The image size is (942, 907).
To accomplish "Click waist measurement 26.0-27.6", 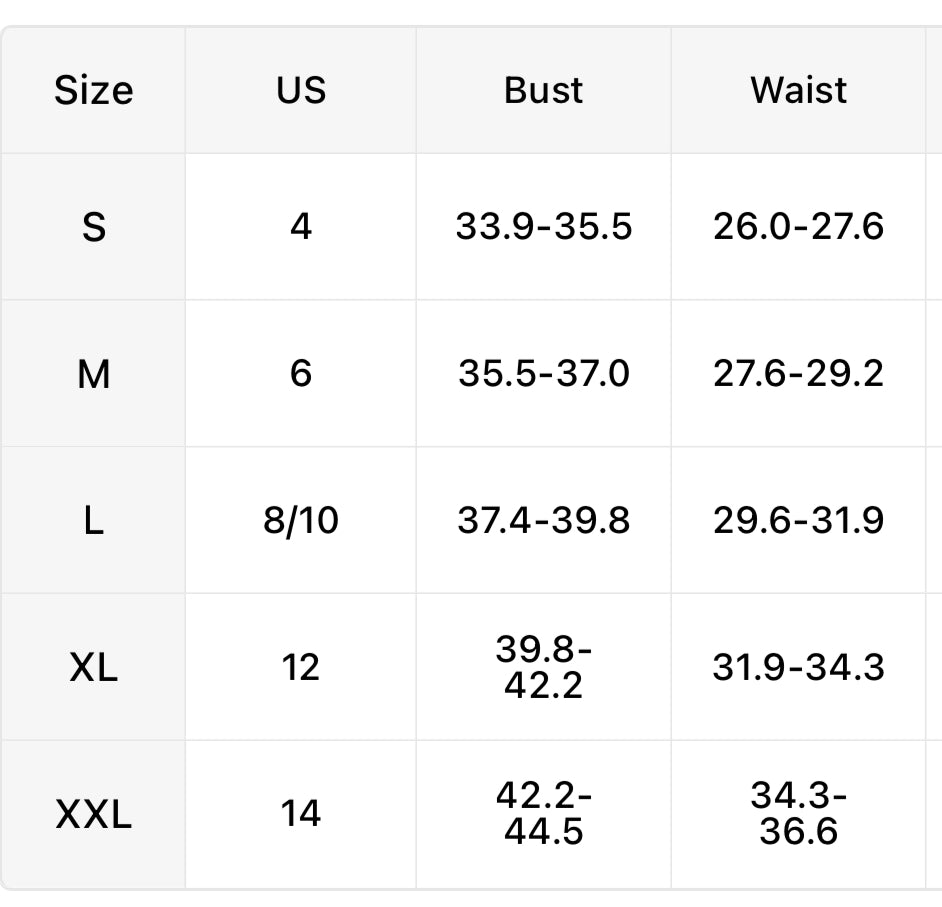I will point(798,227).
